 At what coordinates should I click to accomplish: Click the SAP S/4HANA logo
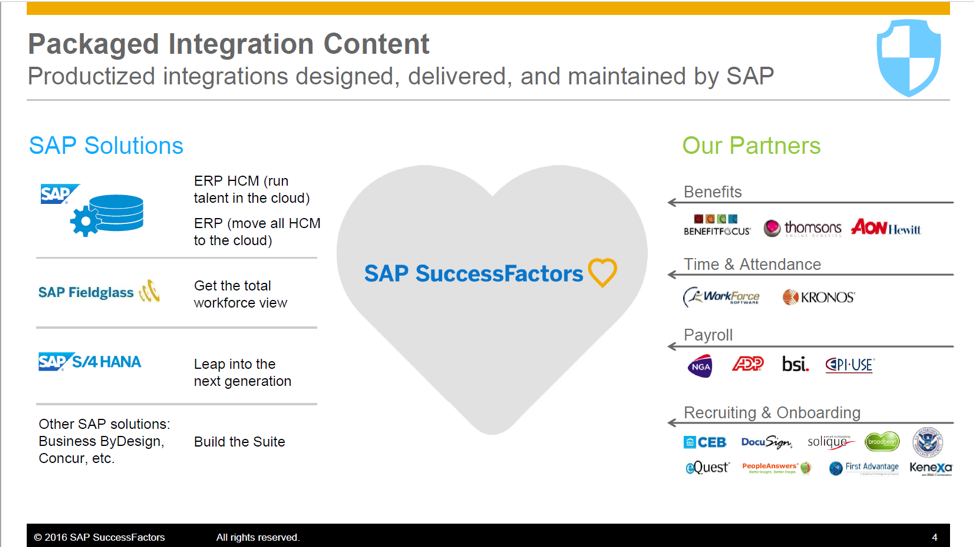(x=90, y=361)
